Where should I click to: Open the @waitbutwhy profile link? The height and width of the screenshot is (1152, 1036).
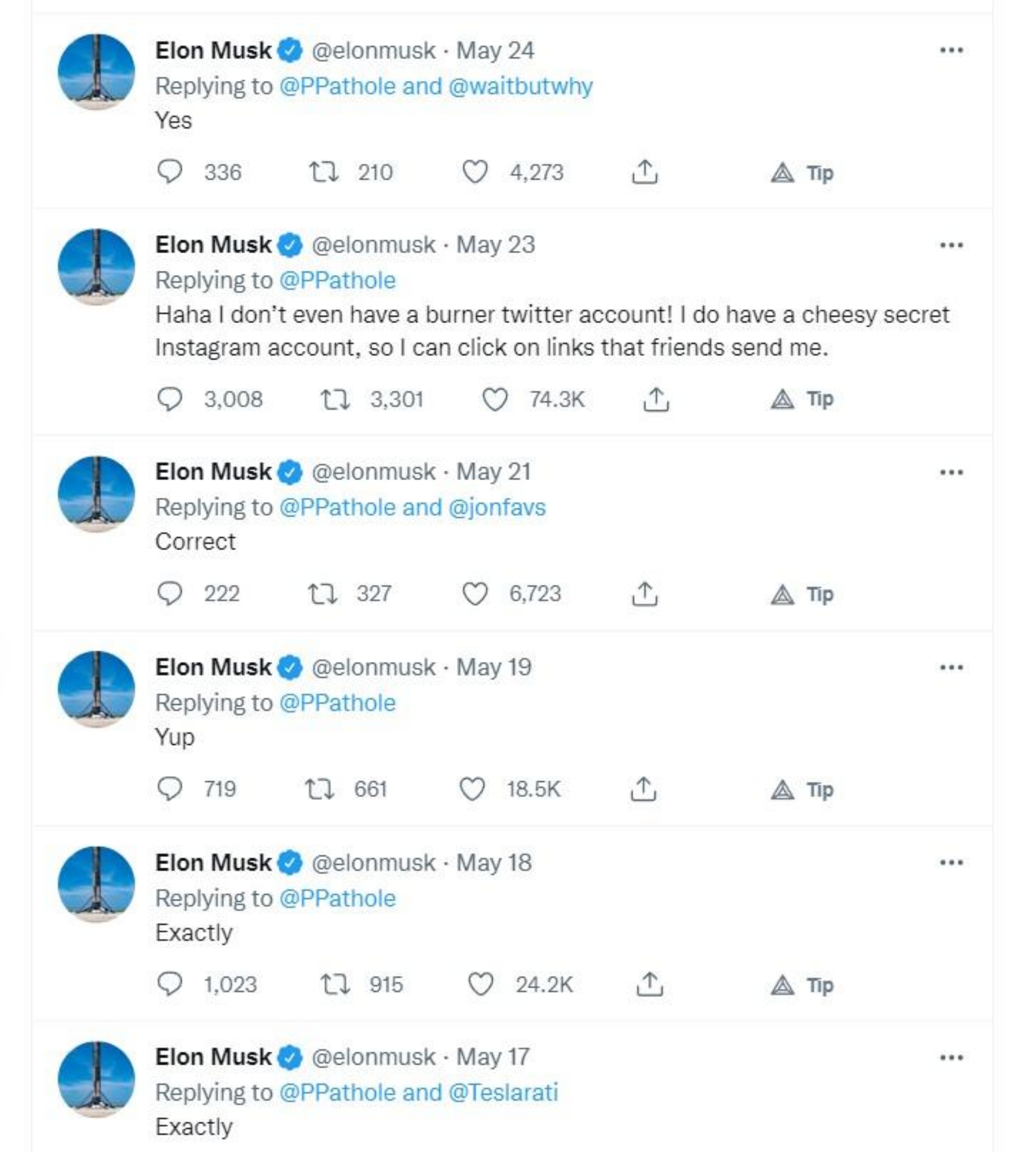click(520, 87)
